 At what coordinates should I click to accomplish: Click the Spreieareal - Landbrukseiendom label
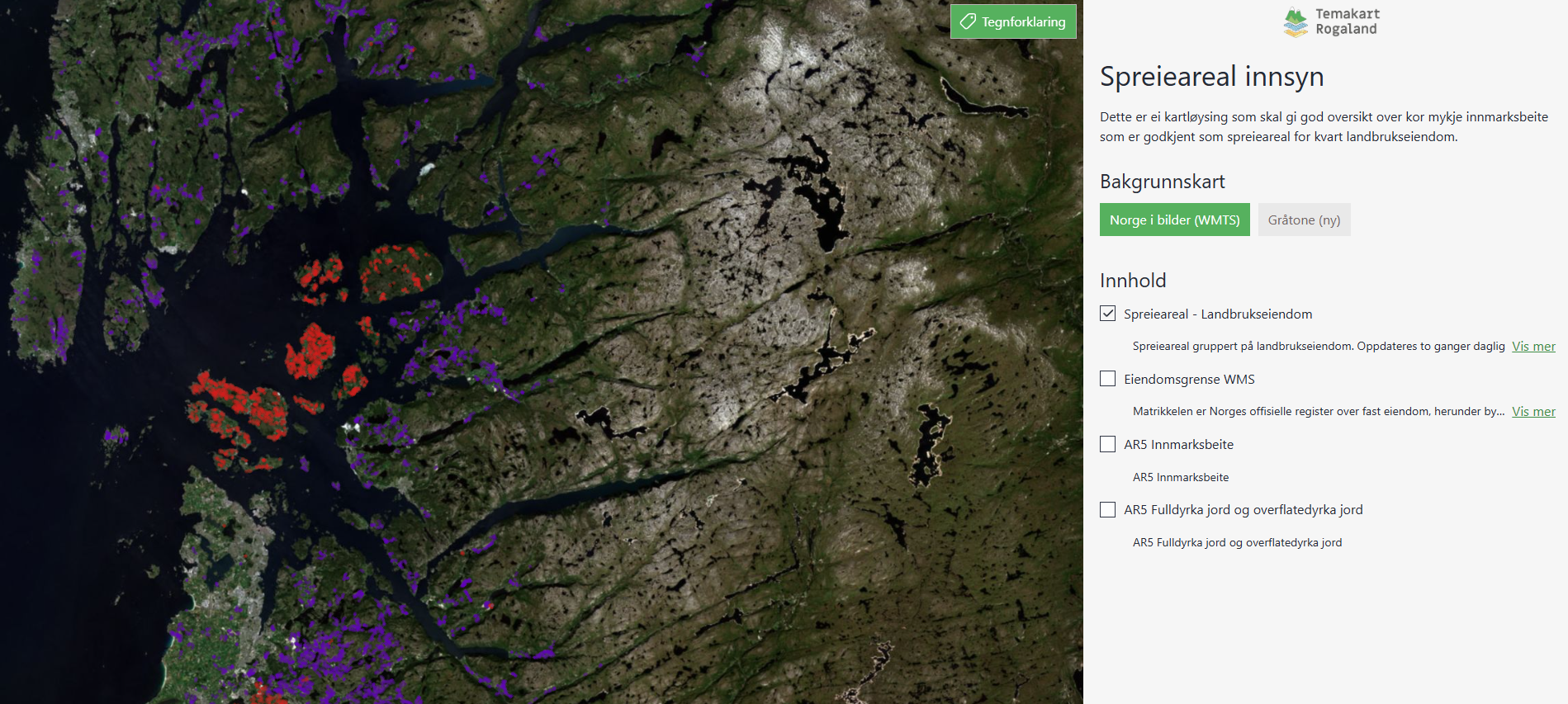pos(1218,314)
